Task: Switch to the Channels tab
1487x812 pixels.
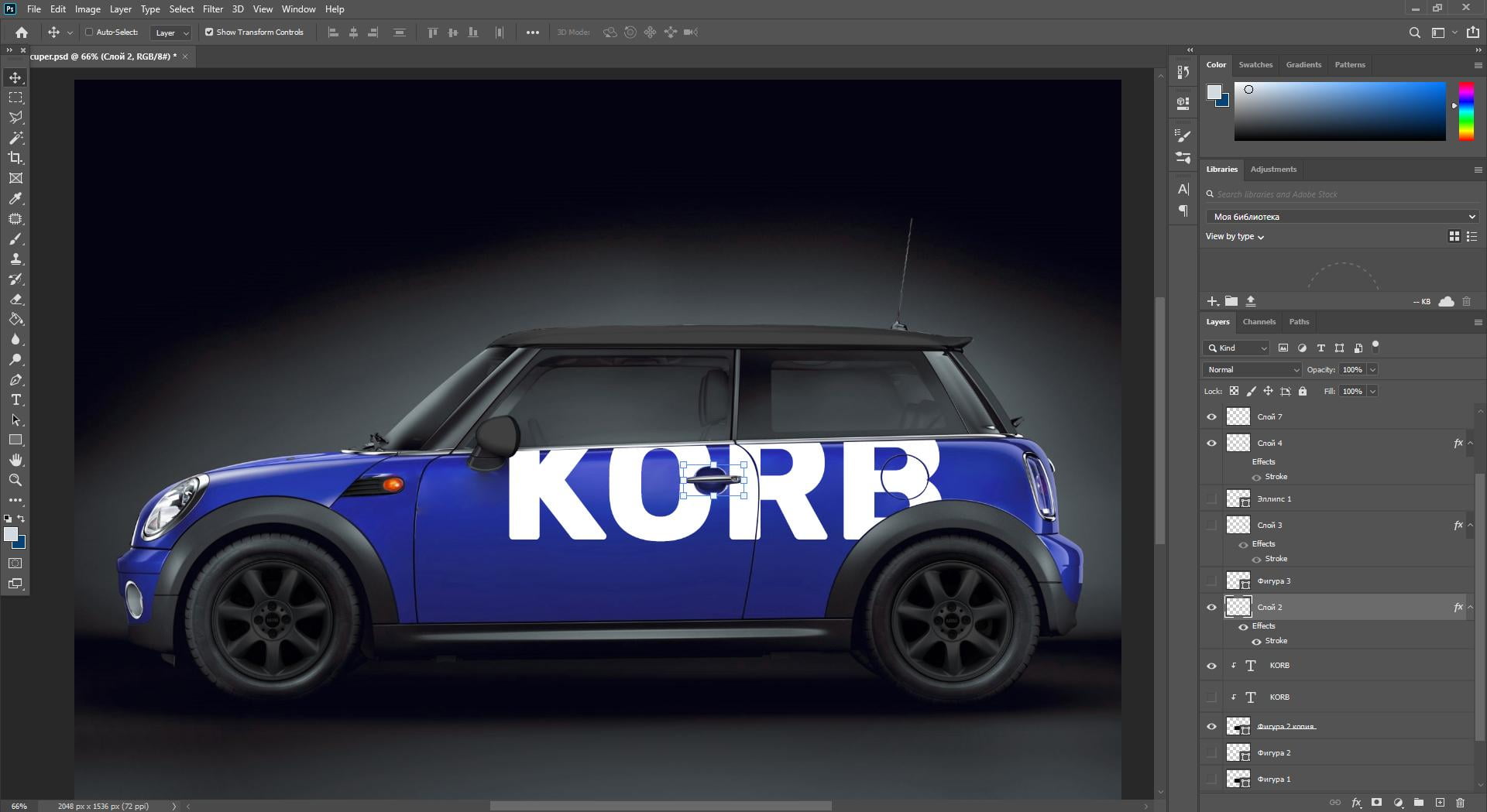Action: click(1259, 322)
